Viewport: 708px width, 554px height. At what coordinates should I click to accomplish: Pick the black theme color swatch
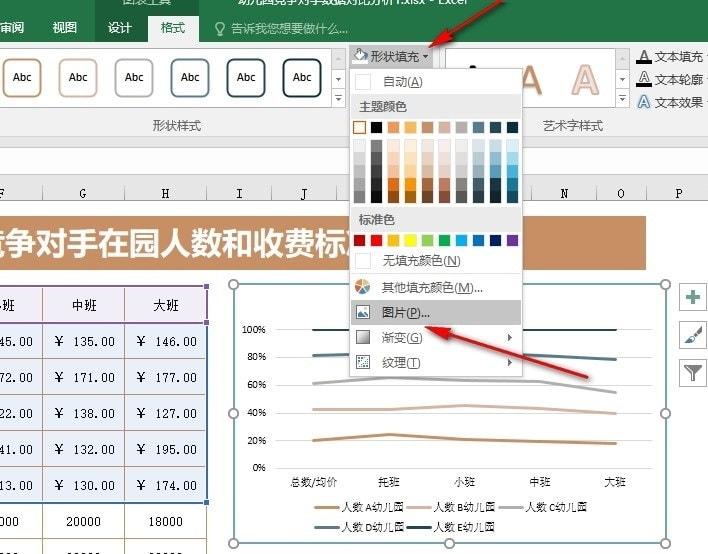pyautogui.click(x=376, y=128)
